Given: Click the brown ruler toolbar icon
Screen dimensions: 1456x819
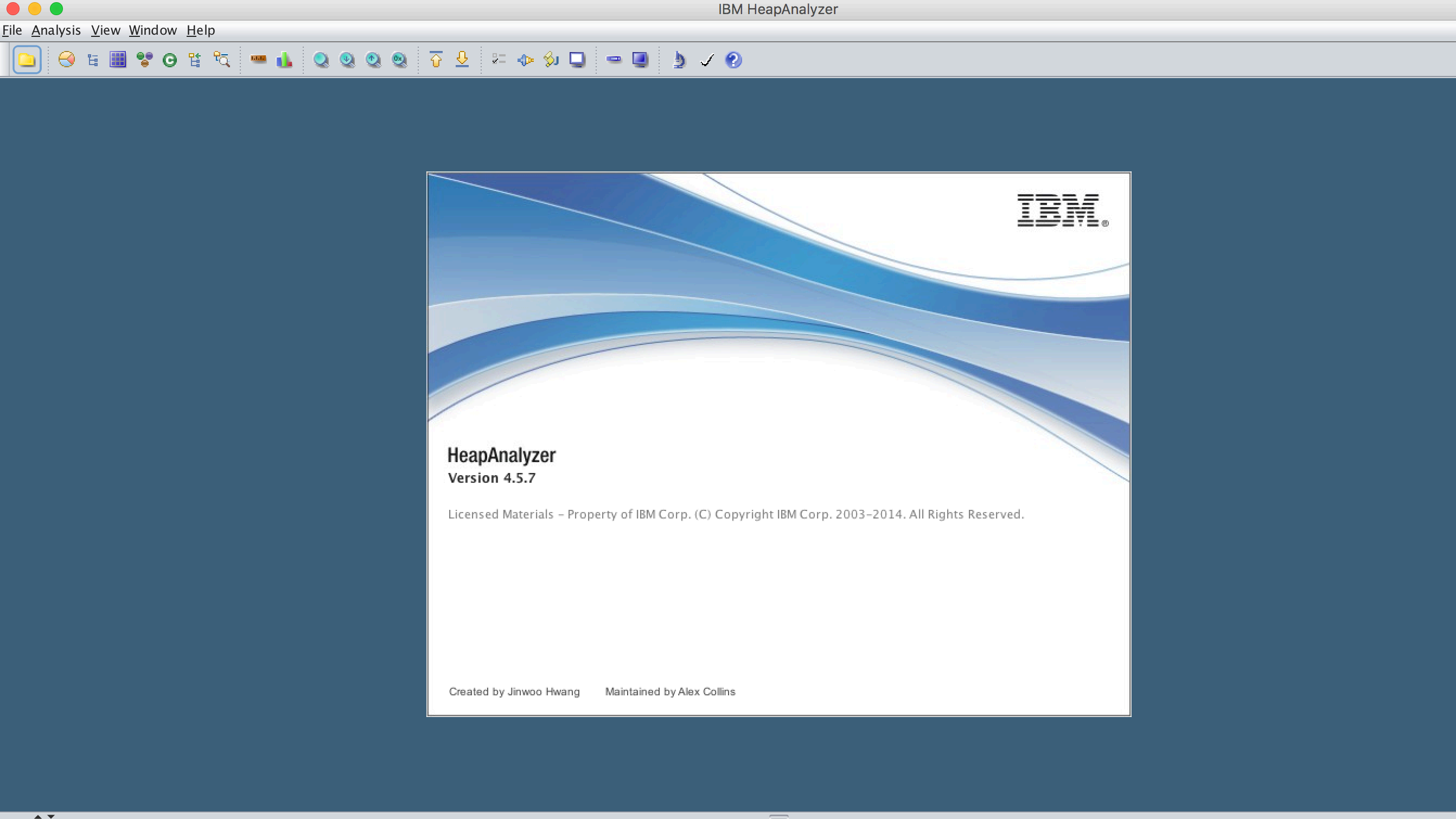Looking at the screenshot, I should pos(258,59).
